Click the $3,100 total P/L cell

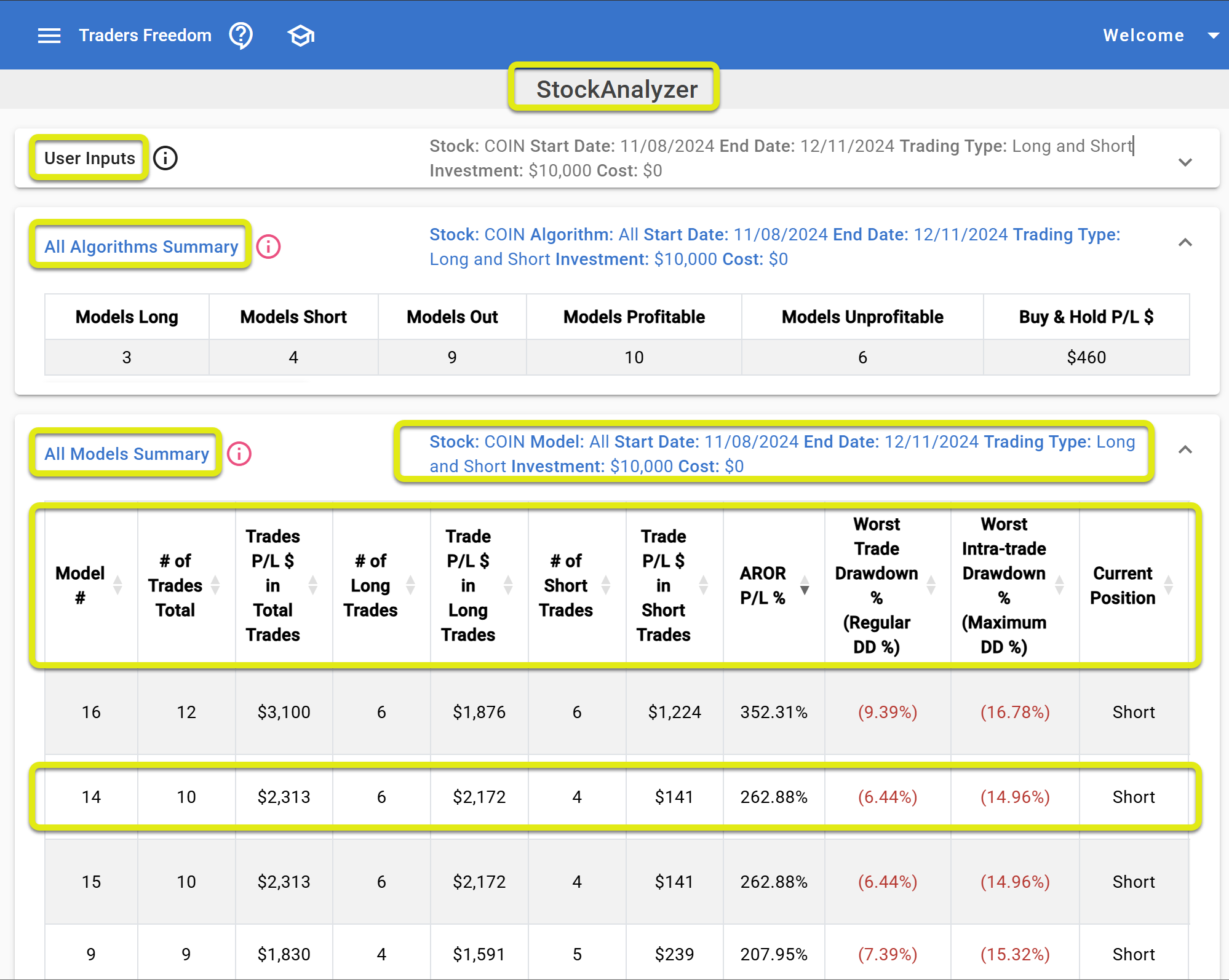pyautogui.click(x=284, y=712)
